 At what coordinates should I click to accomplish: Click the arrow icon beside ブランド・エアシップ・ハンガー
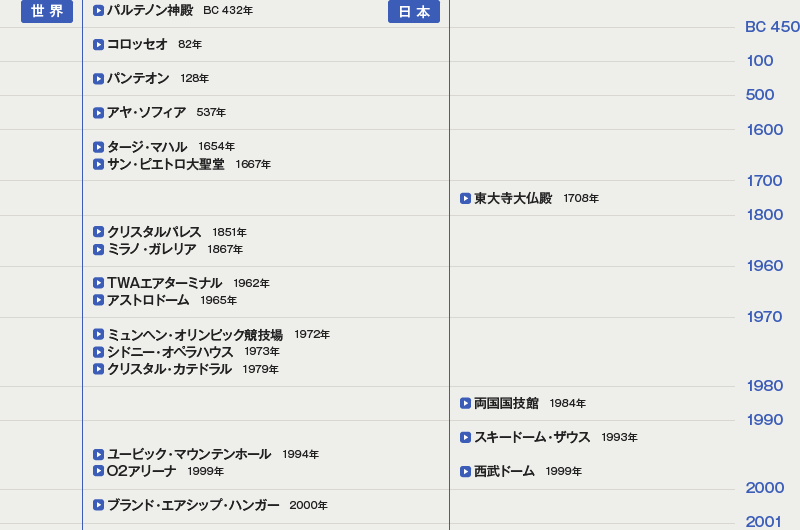tap(98, 505)
